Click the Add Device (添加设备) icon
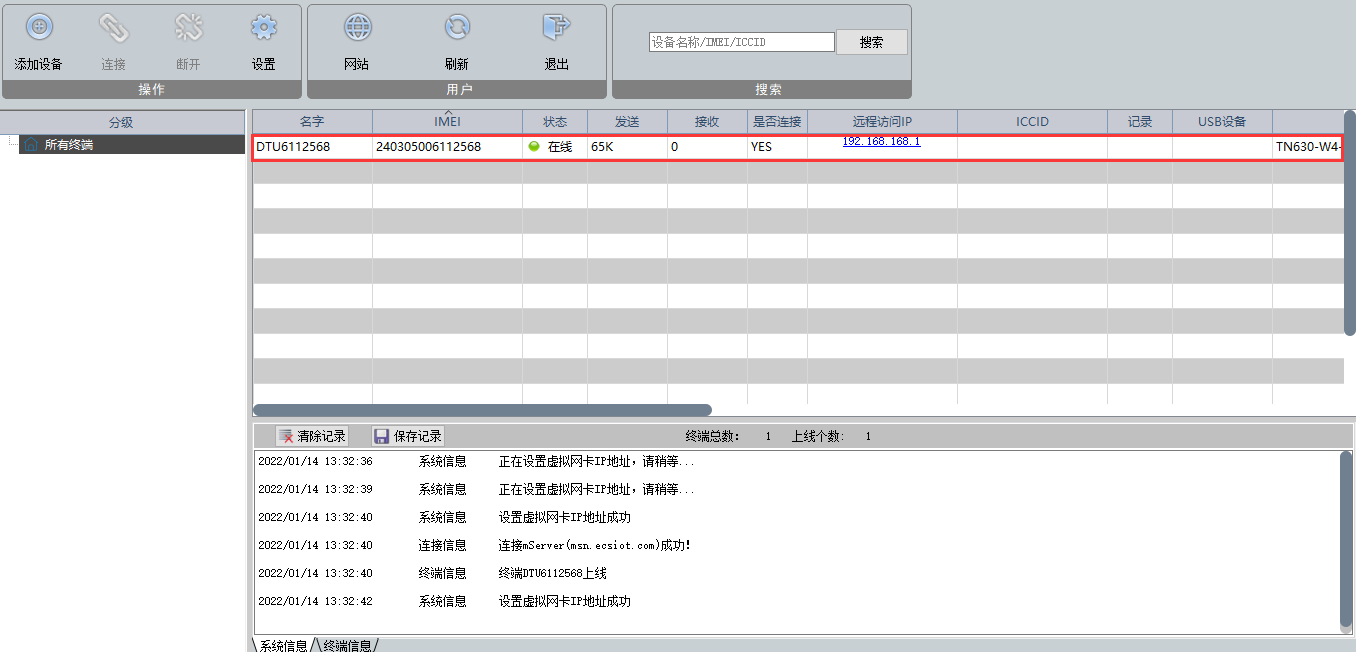Image resolution: width=1356 pixels, height=652 pixels. pyautogui.click(x=38, y=28)
